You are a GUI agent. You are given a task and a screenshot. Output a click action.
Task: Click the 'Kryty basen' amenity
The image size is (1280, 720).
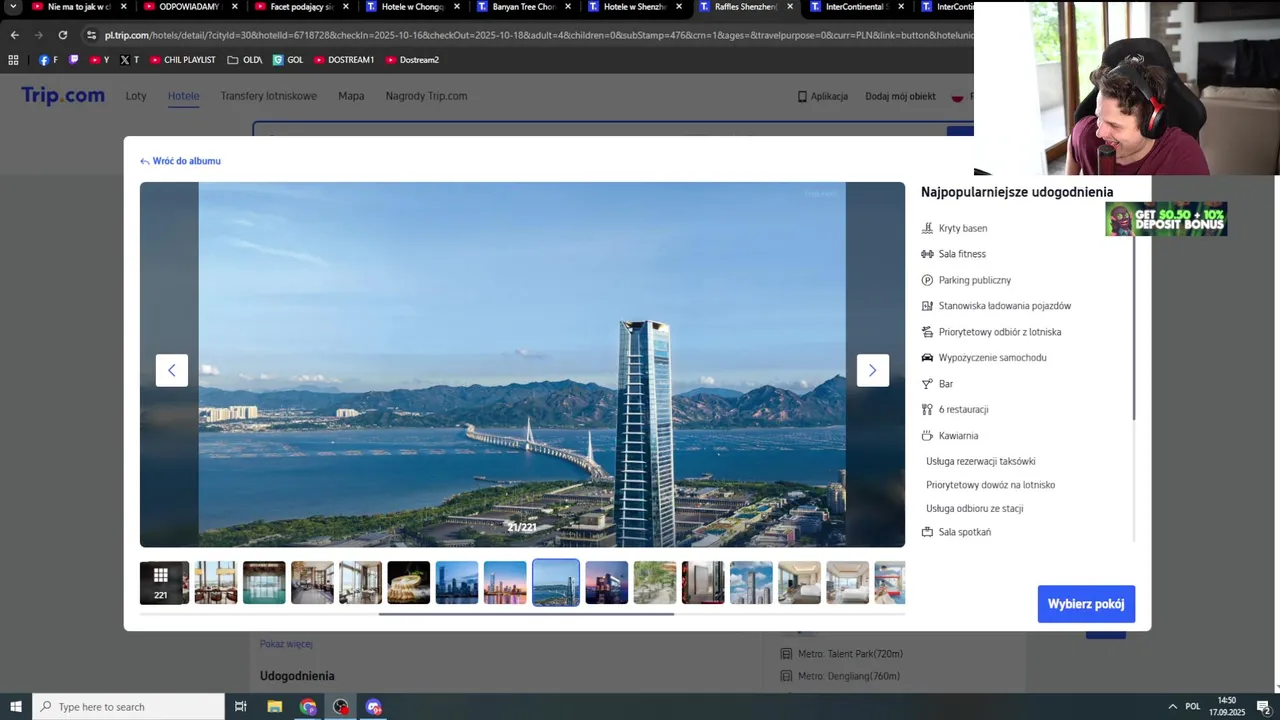click(x=954, y=228)
